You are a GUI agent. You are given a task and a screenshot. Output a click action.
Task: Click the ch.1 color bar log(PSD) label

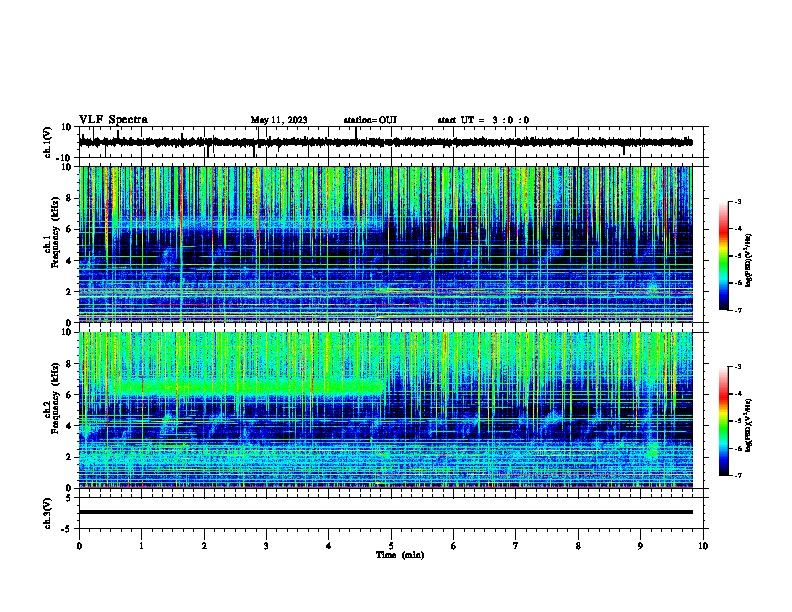tap(749, 260)
